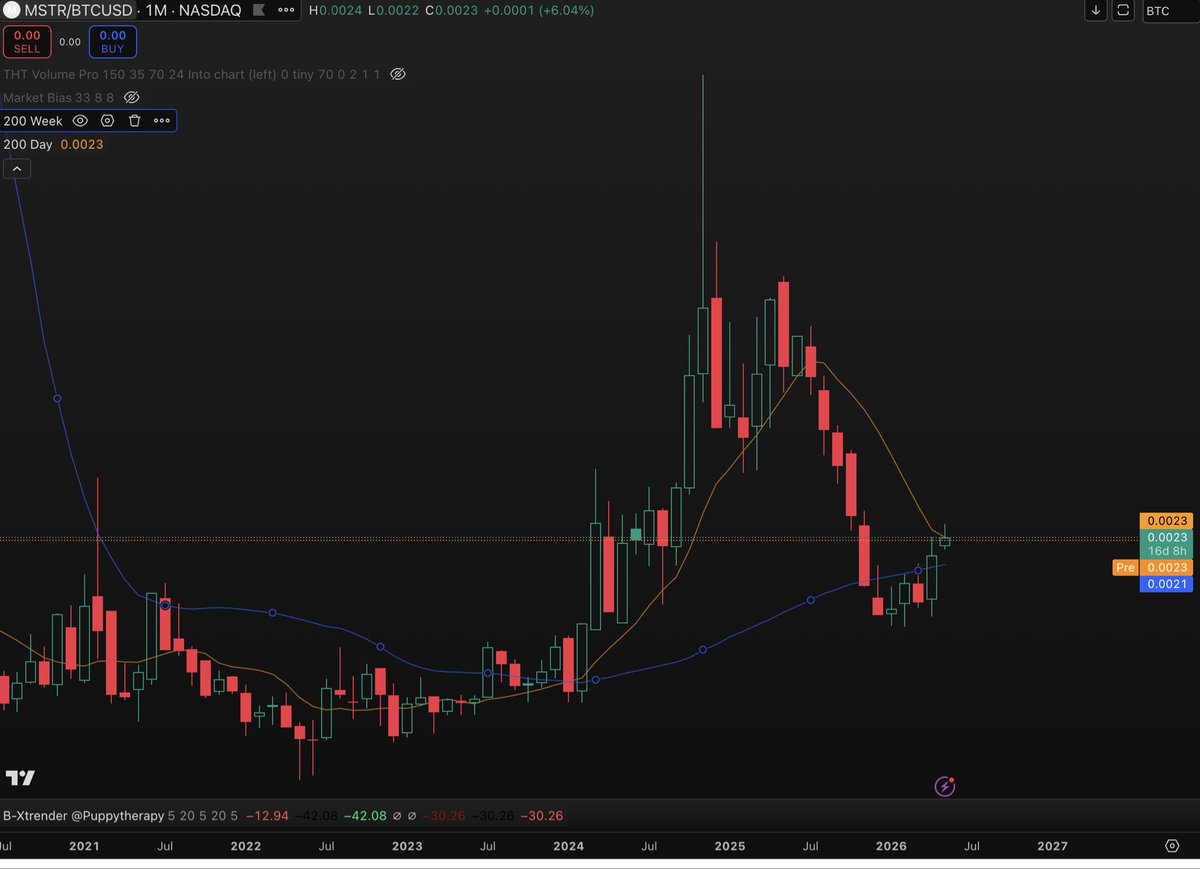Select the 200 Day indicator legend
This screenshot has height=869, width=1200.
(28, 144)
